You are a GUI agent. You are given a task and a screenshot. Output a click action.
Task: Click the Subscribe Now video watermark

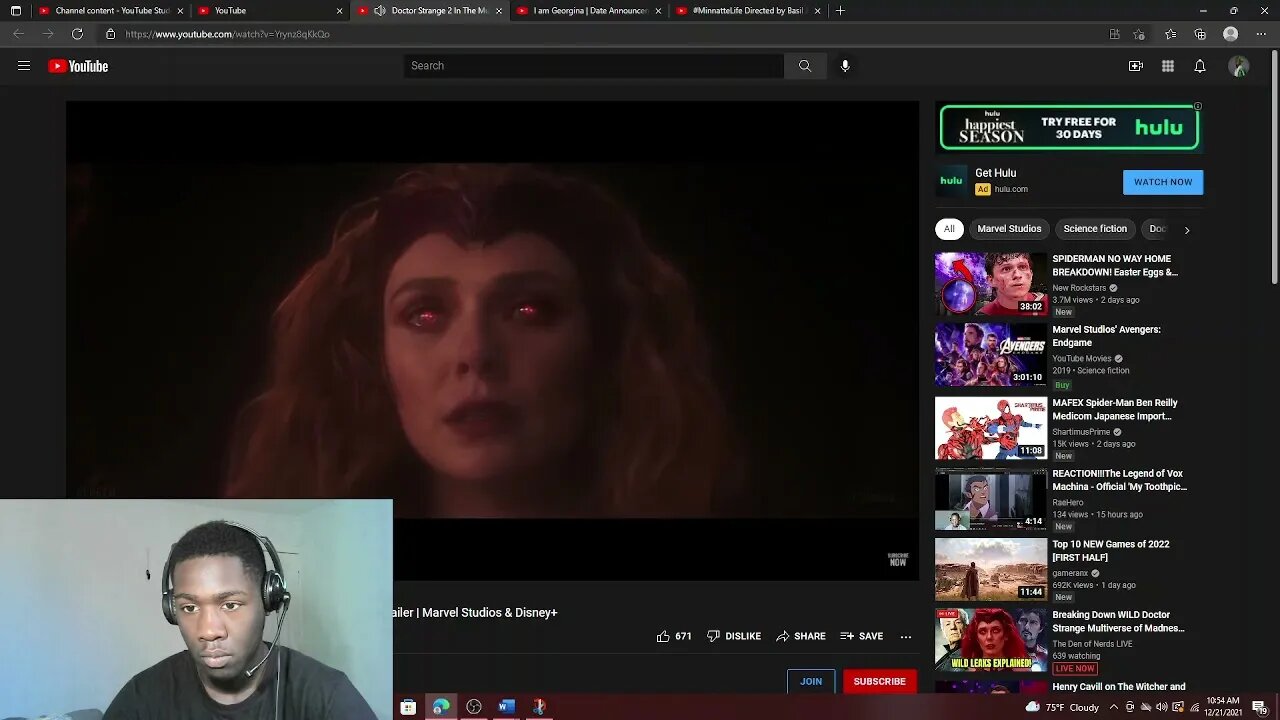click(x=898, y=560)
